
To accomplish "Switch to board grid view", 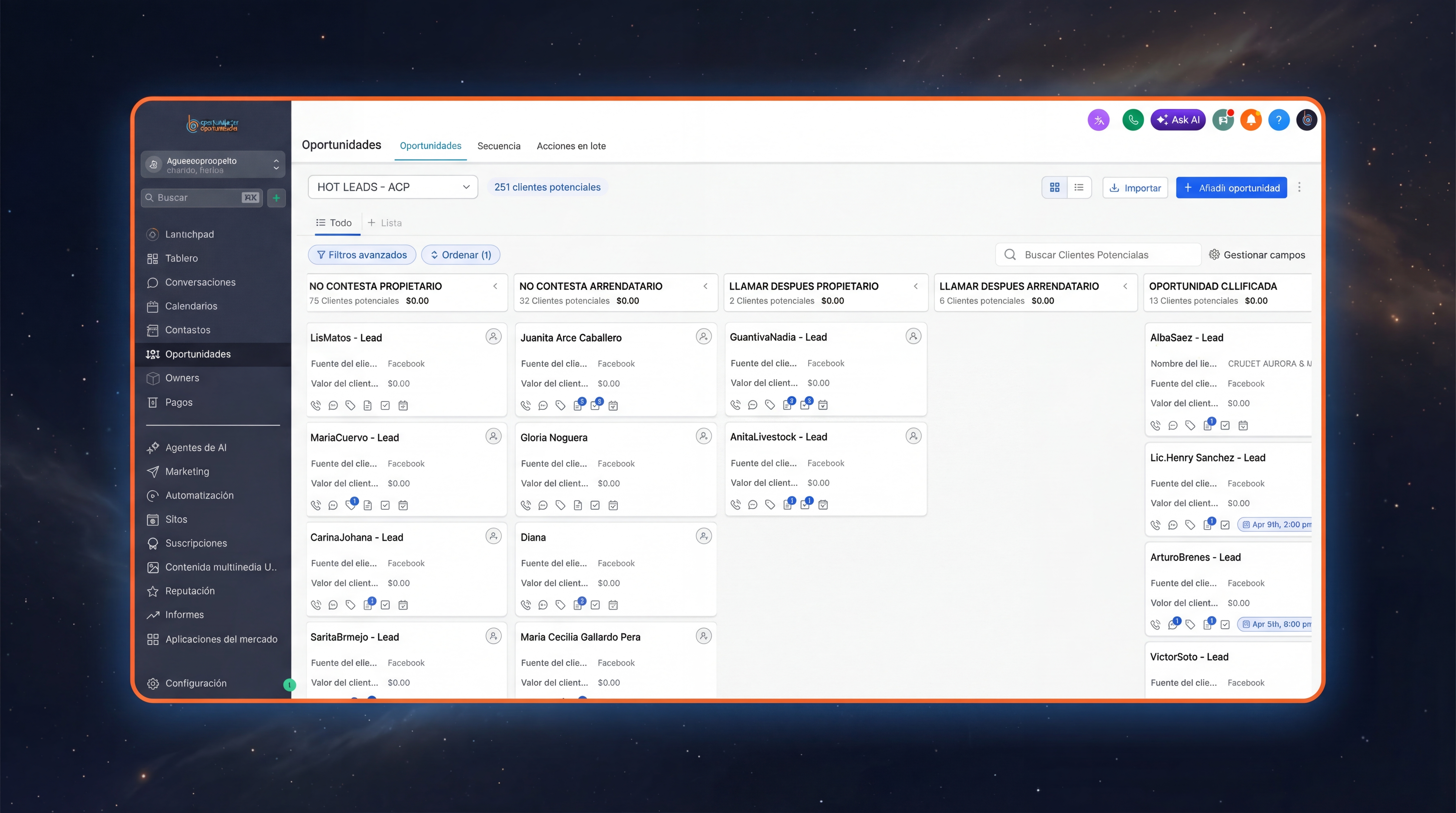I will coord(1054,187).
